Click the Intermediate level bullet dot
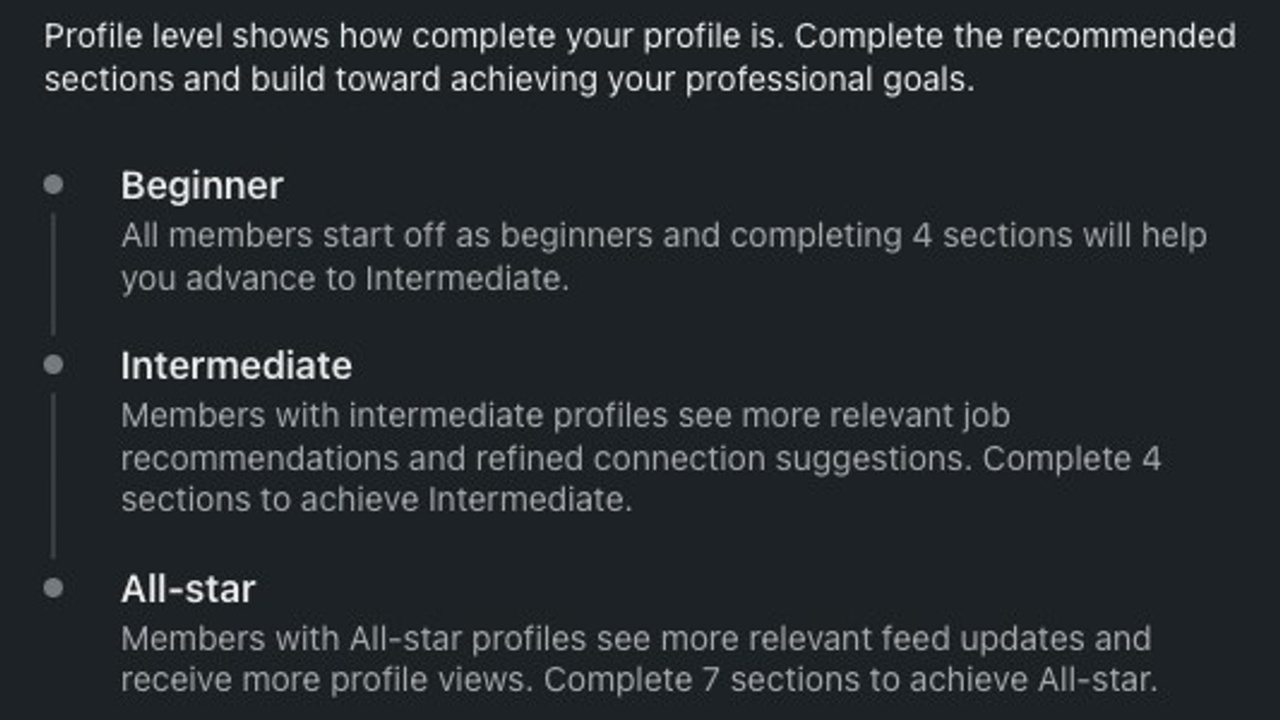1280x720 pixels. 54,365
